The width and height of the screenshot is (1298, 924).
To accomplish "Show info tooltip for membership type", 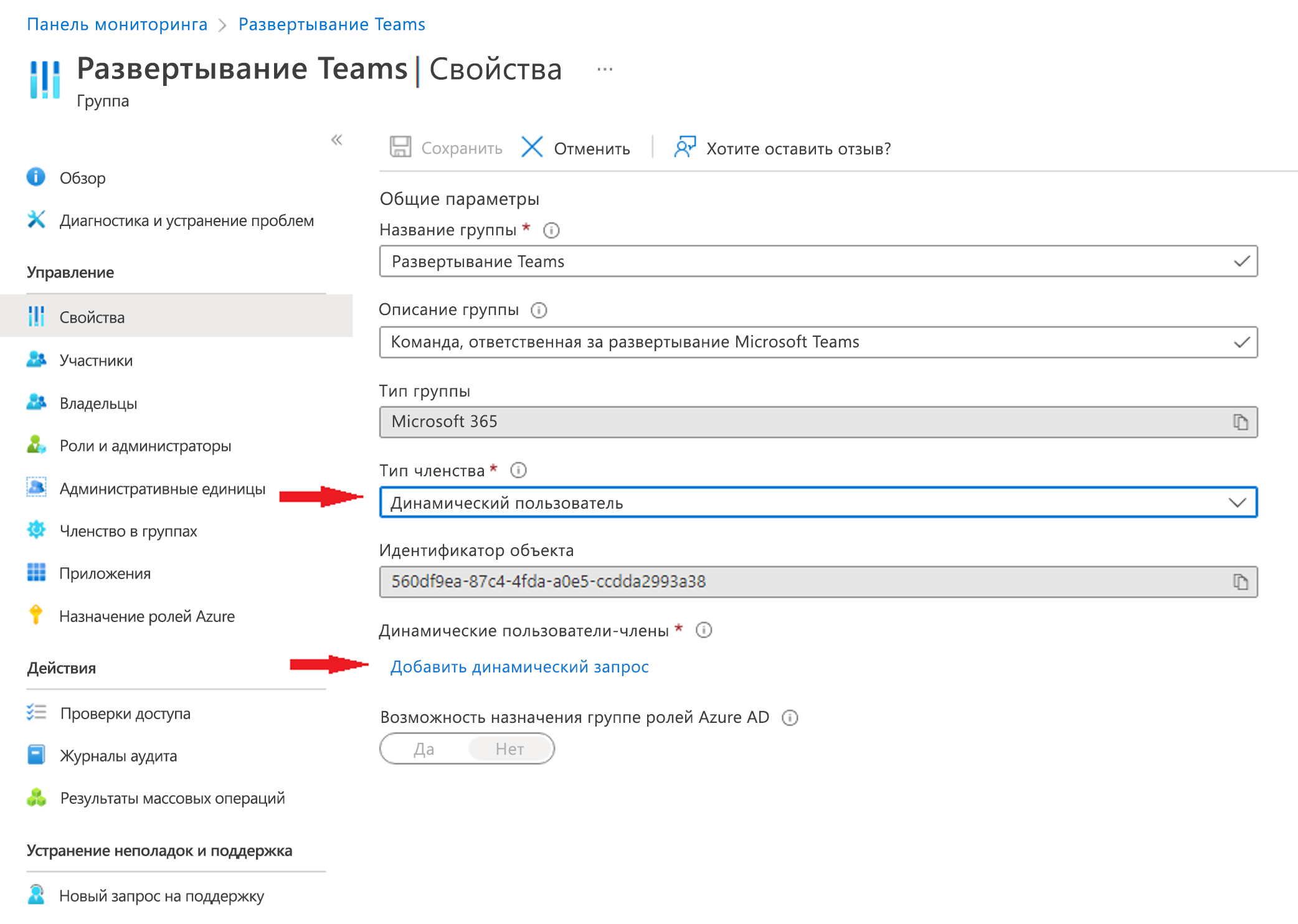I will 518,470.
